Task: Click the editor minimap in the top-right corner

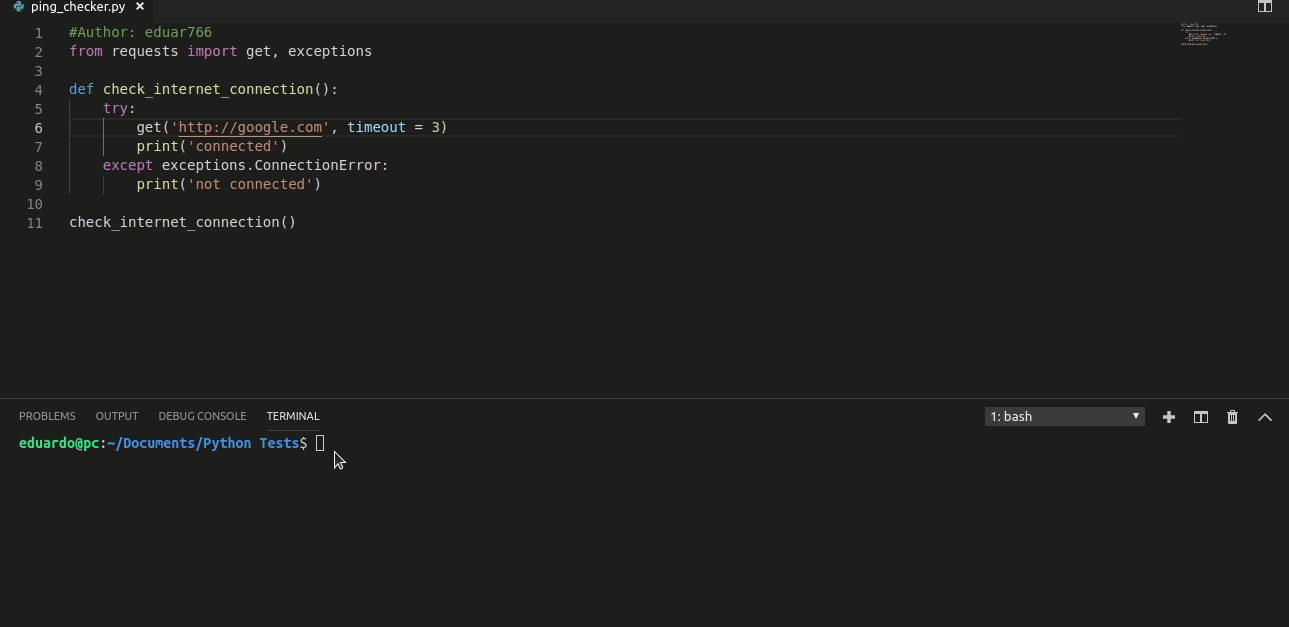Action: pyautogui.click(x=1203, y=33)
